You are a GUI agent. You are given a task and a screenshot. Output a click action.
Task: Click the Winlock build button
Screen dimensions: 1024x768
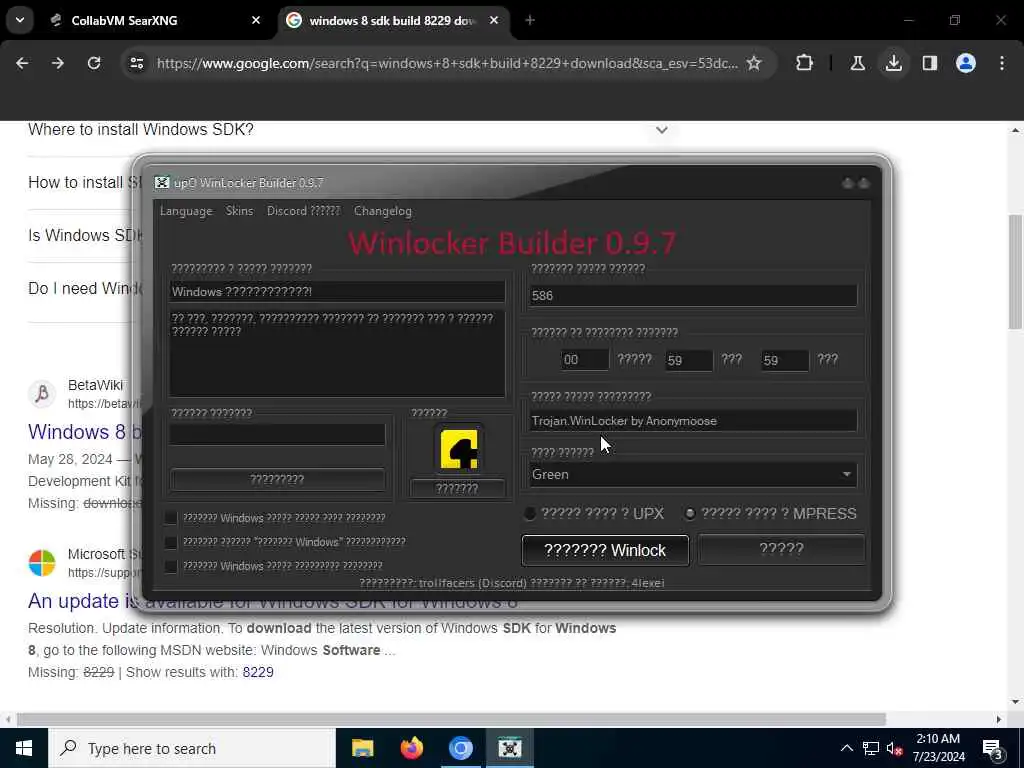(x=605, y=551)
